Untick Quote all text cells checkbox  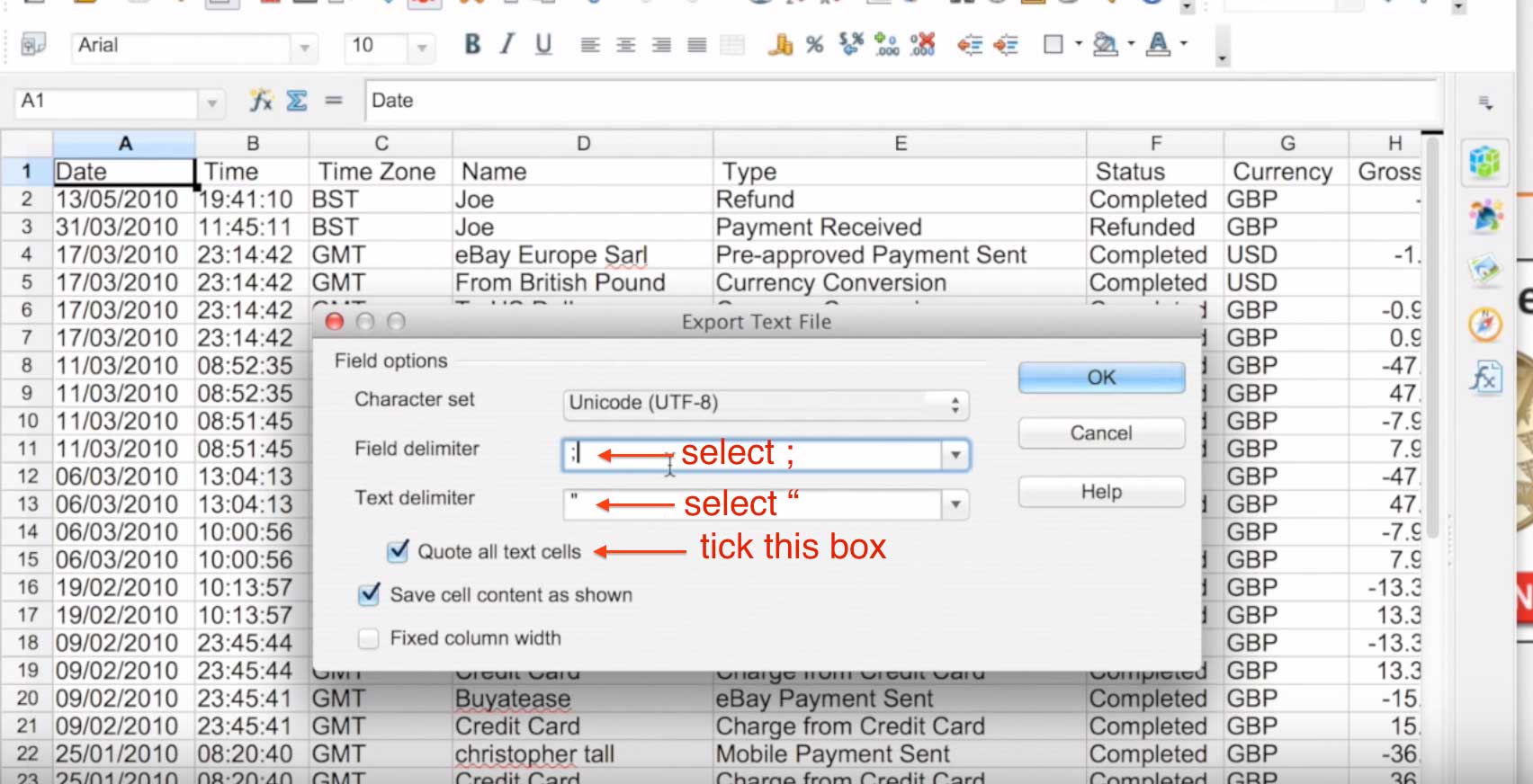point(398,551)
